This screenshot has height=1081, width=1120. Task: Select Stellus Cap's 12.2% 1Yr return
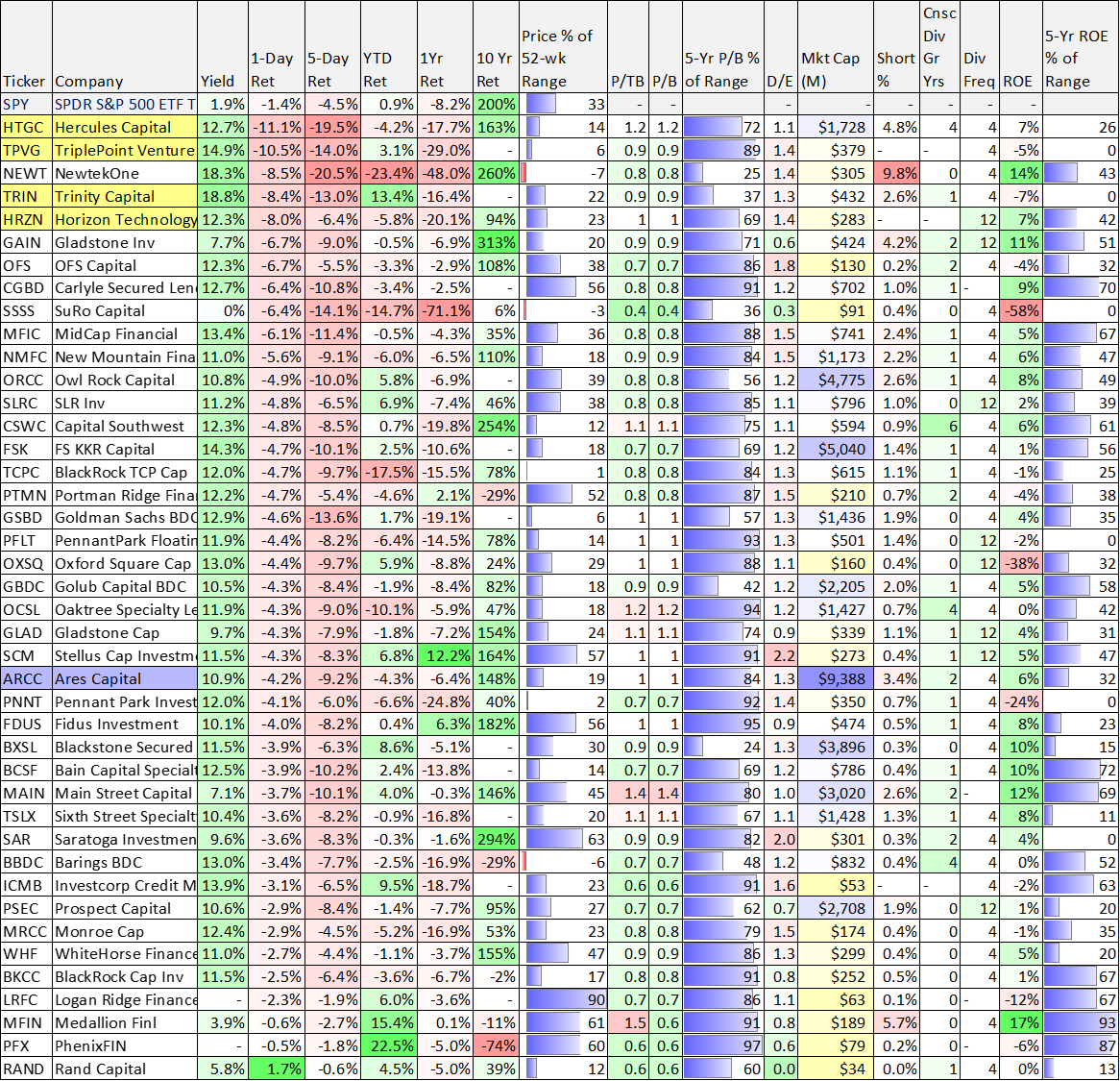pos(445,655)
